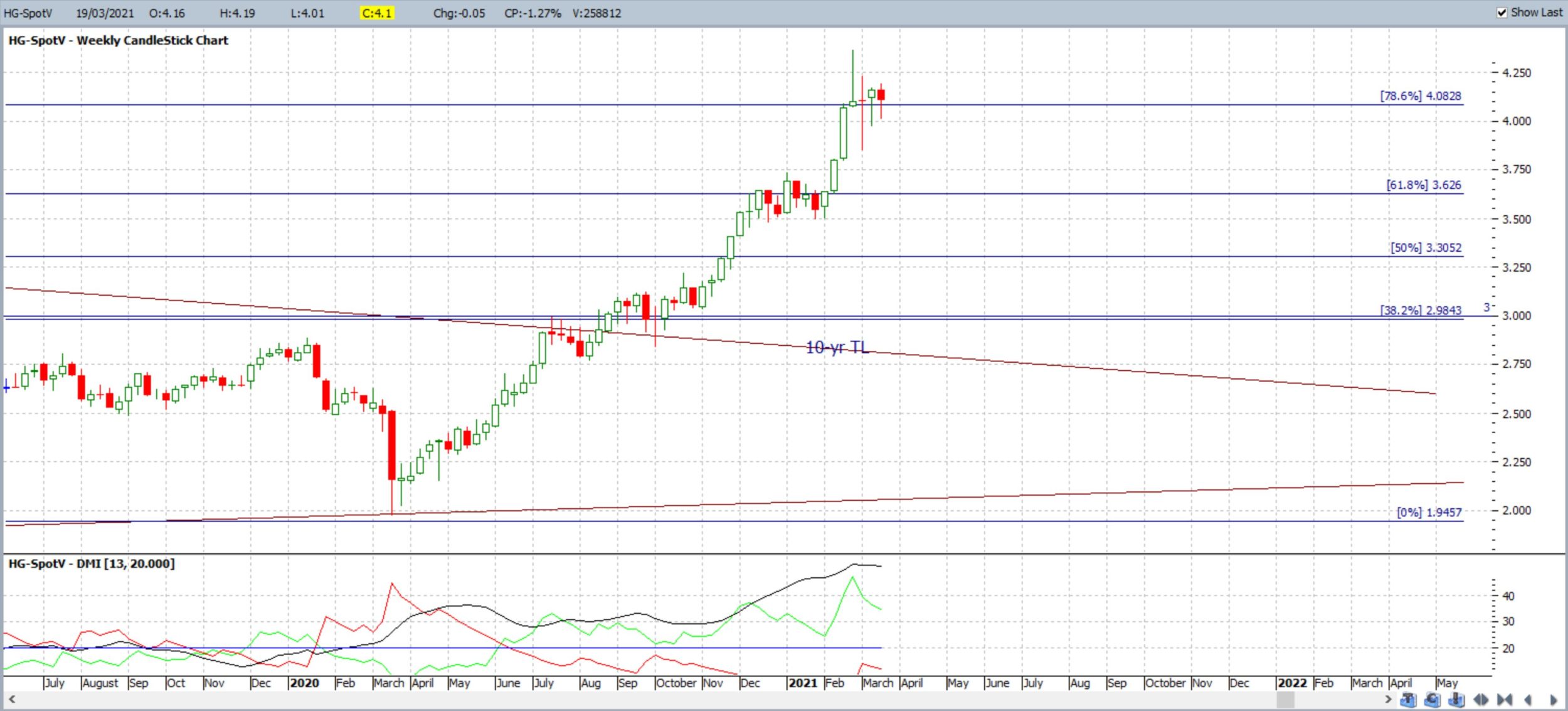This screenshot has width=1568, height=711.
Task: Click the [61.8%] 3.626 Fibonacci label
Action: [1424, 185]
